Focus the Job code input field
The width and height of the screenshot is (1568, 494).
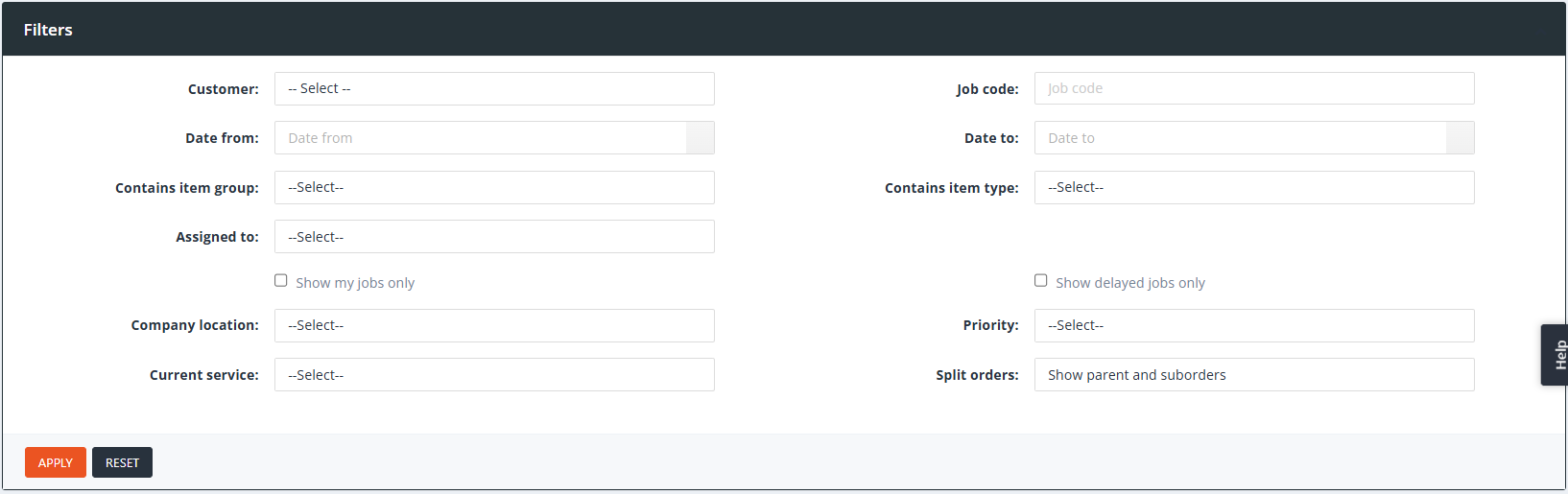(1253, 88)
